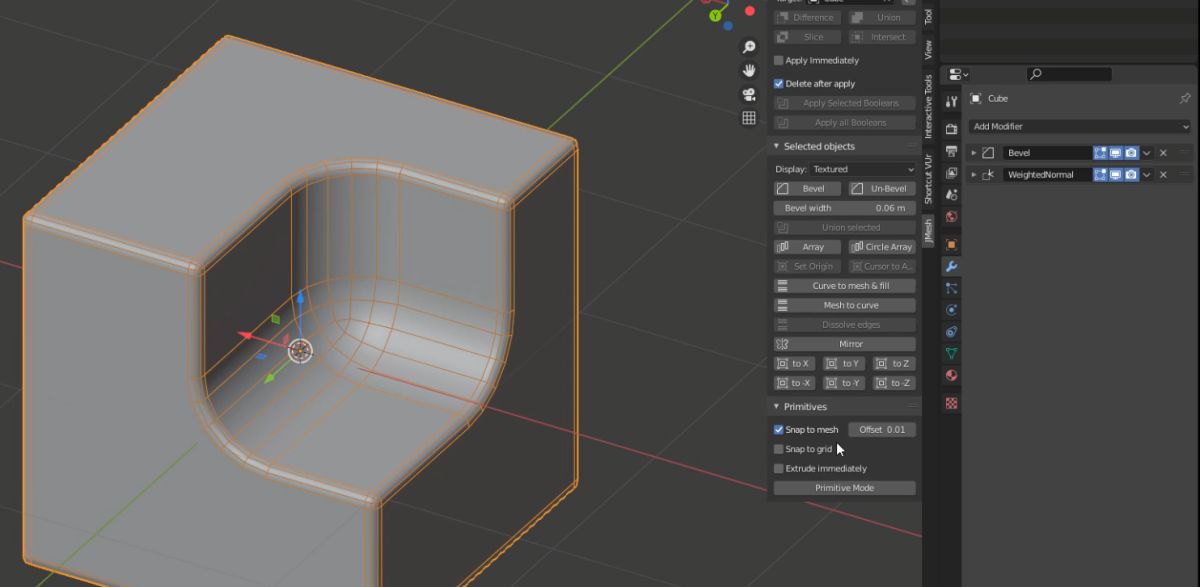Click the red negative-X gizmo dot
The image size is (1200, 587).
[750, 11]
